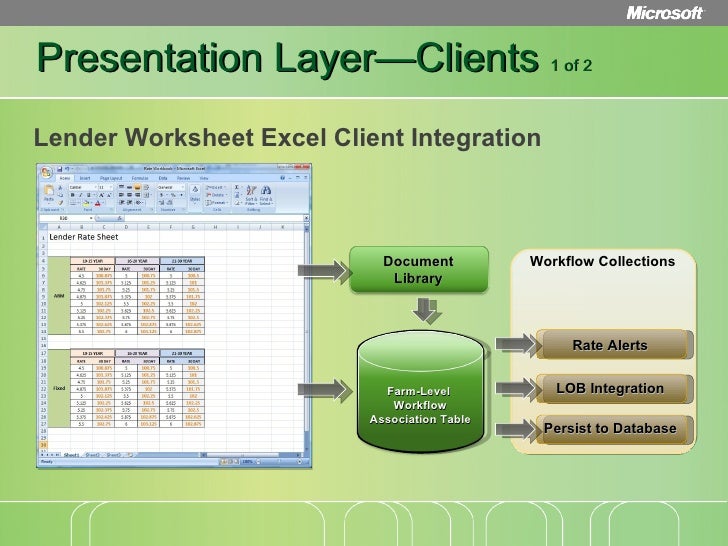728x546 pixels.
Task: Click the Persist to Database workflow button
Action: click(613, 429)
